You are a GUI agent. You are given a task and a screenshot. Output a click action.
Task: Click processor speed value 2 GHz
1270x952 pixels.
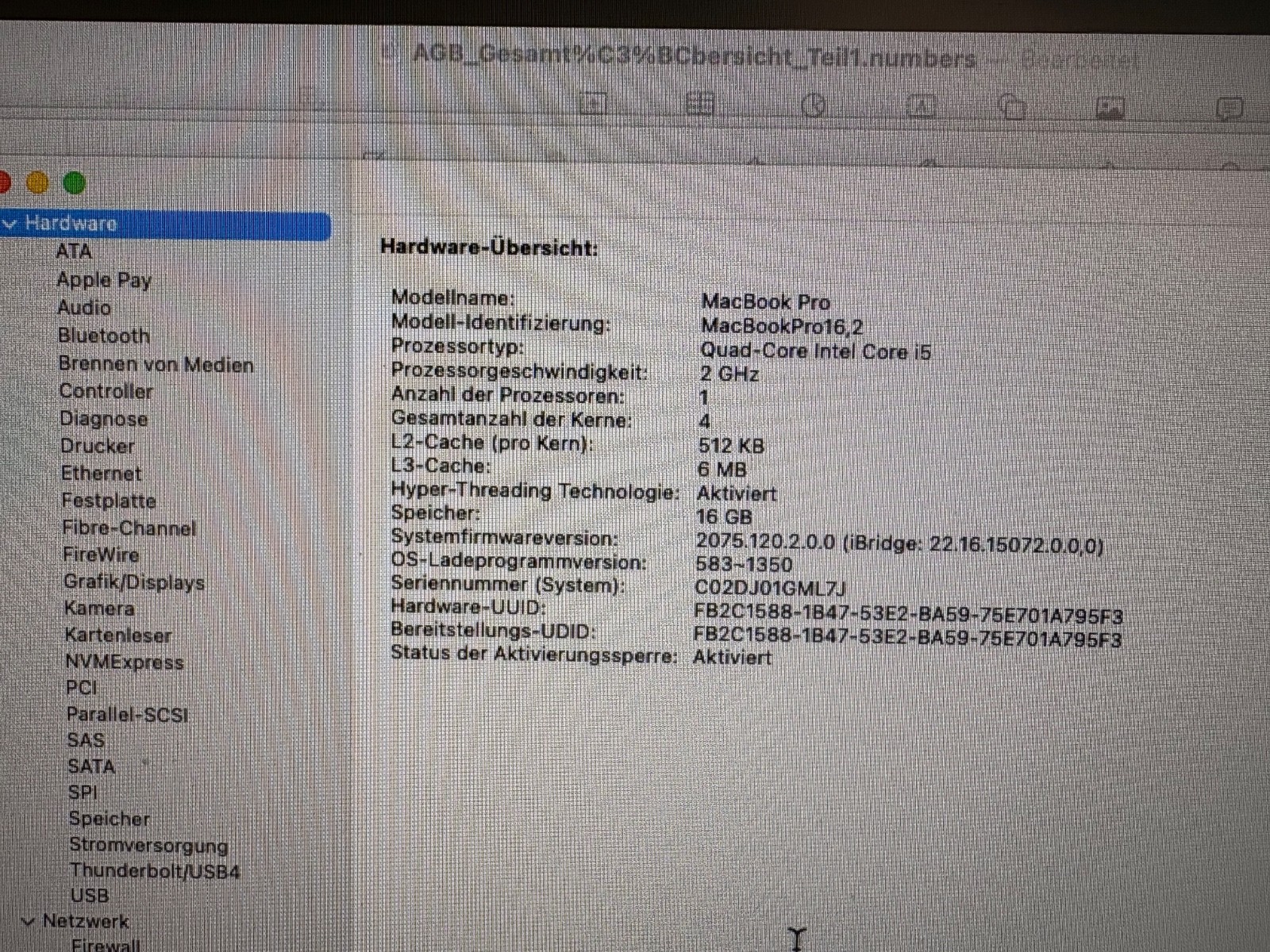(729, 374)
